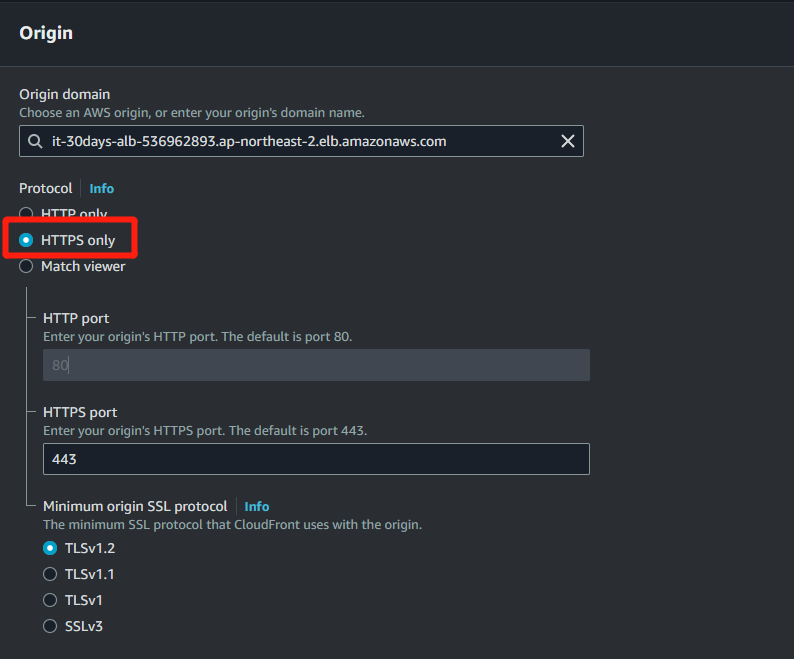Choose the TLSv1.1 radio button
The image size is (794, 659).
coord(50,574)
